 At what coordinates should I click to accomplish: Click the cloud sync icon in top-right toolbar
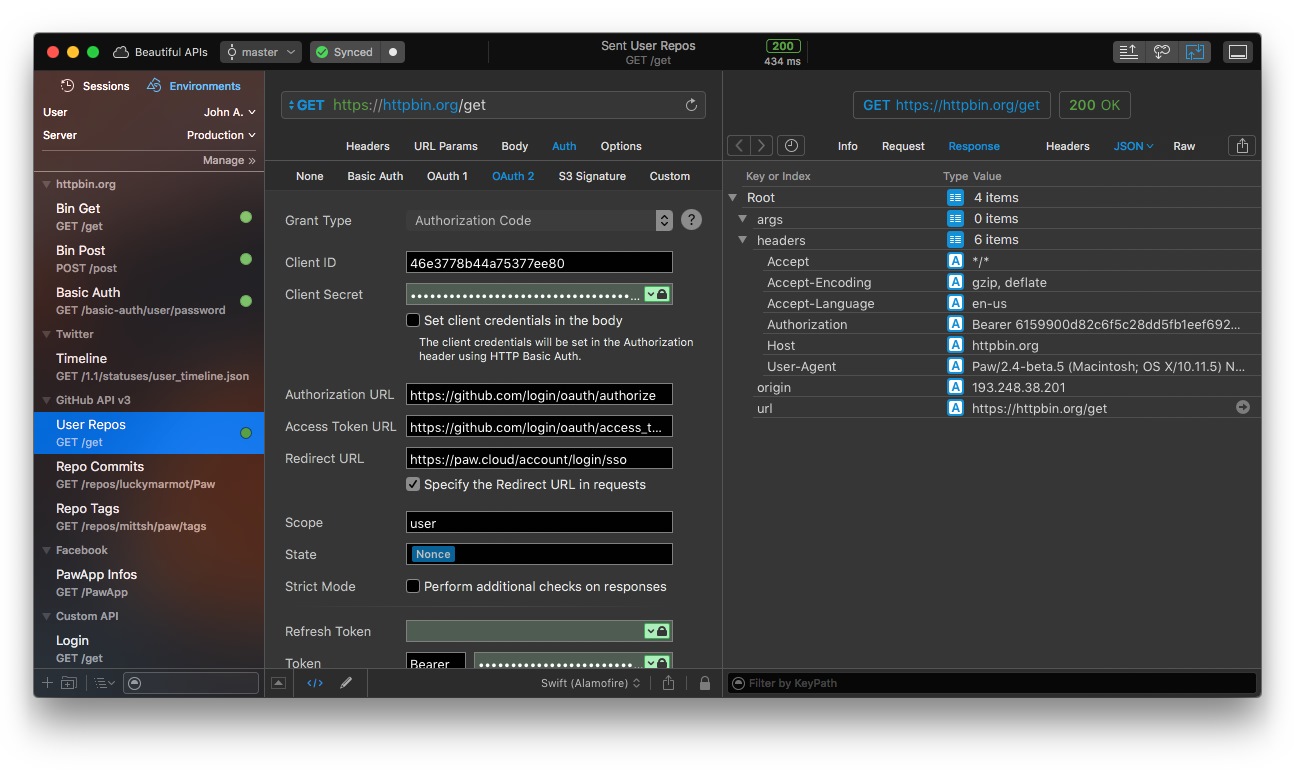coord(1161,52)
